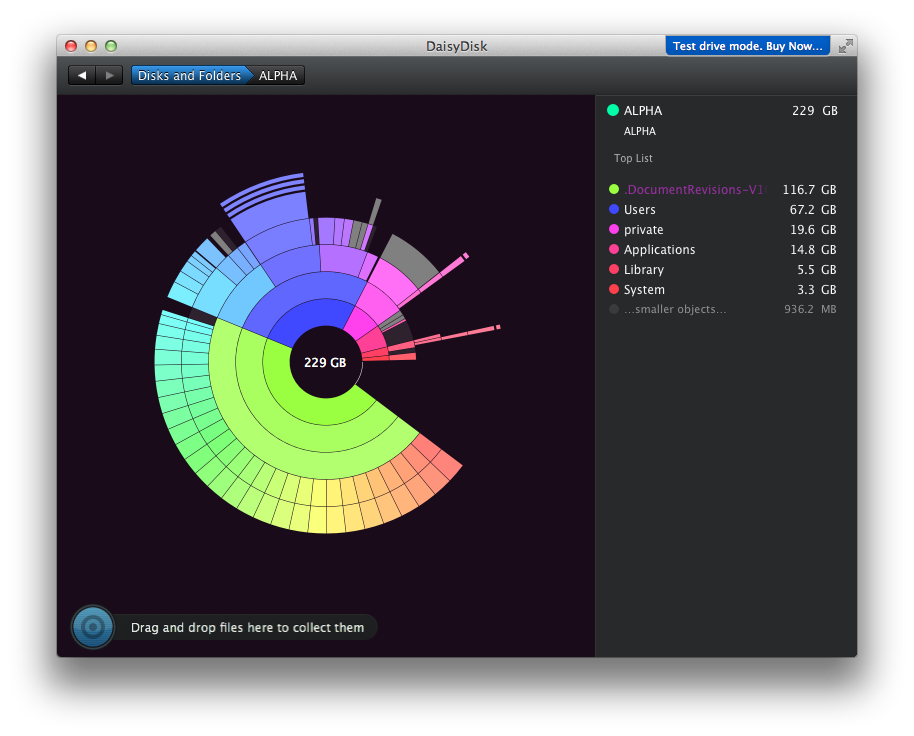The width and height of the screenshot is (914, 736).
Task: Go to Disks and Folders breadcrumb
Action: (x=190, y=75)
